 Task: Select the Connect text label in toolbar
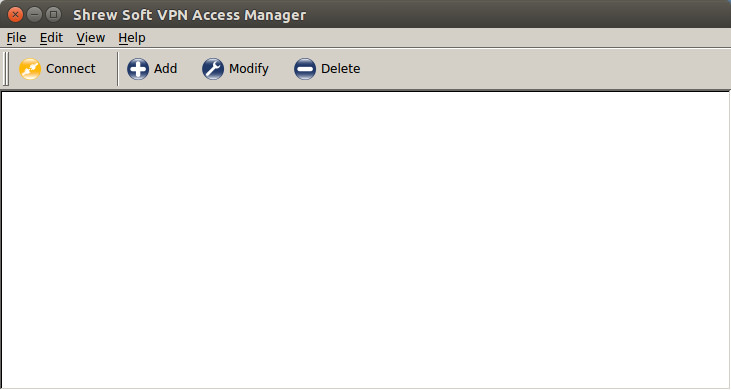pos(70,68)
